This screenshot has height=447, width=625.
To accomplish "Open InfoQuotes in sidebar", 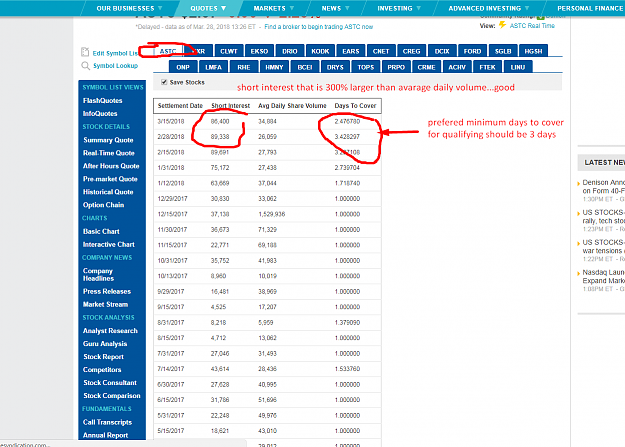I will point(100,114).
